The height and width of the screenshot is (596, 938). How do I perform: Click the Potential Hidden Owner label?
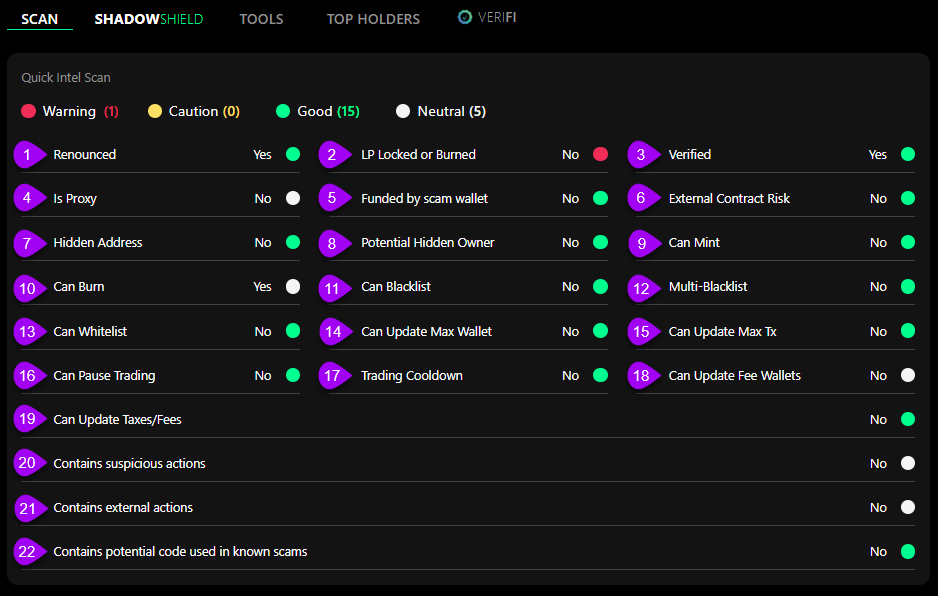427,243
